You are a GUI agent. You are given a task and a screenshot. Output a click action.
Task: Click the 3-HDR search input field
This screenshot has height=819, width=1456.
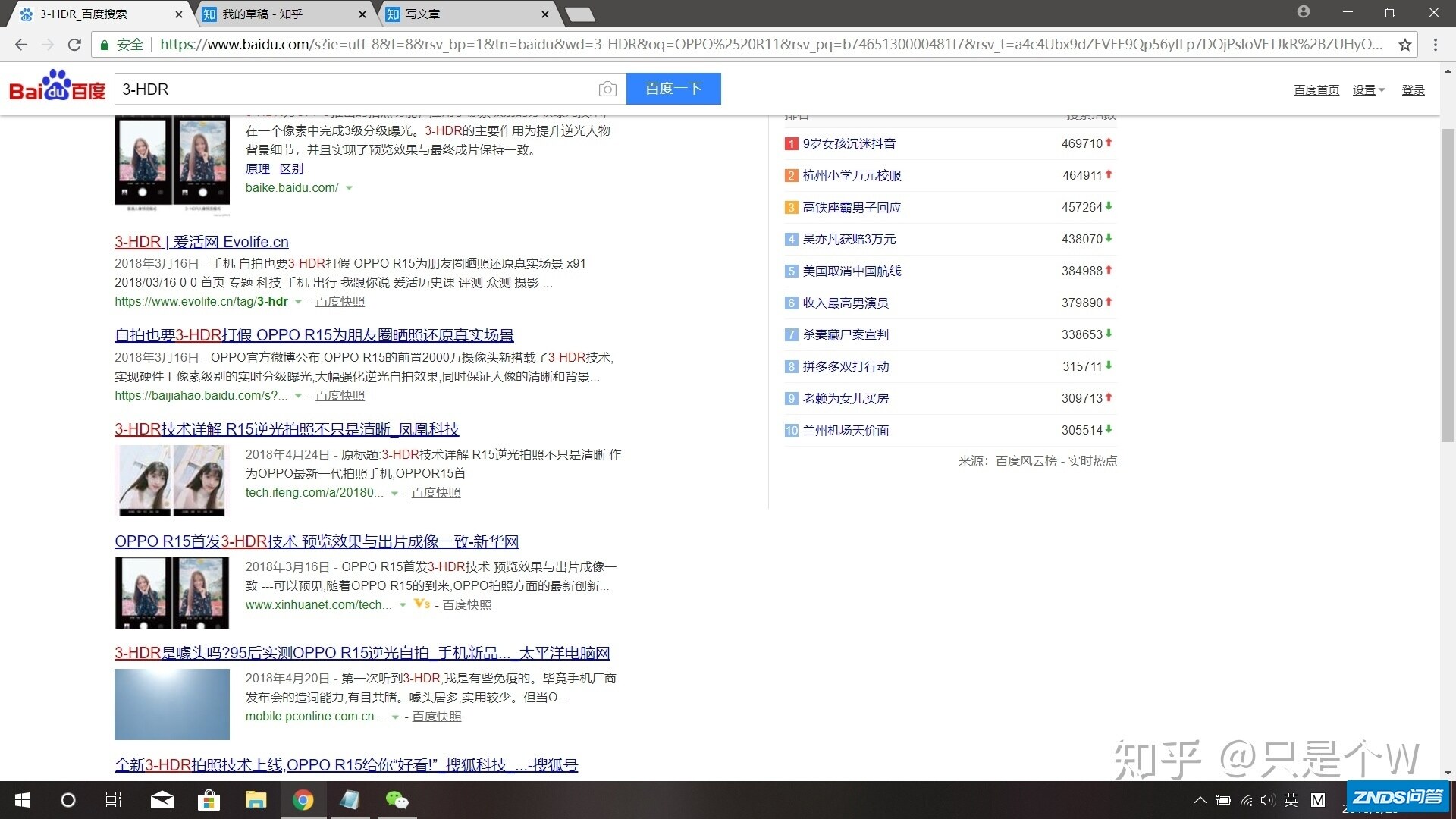(x=355, y=89)
